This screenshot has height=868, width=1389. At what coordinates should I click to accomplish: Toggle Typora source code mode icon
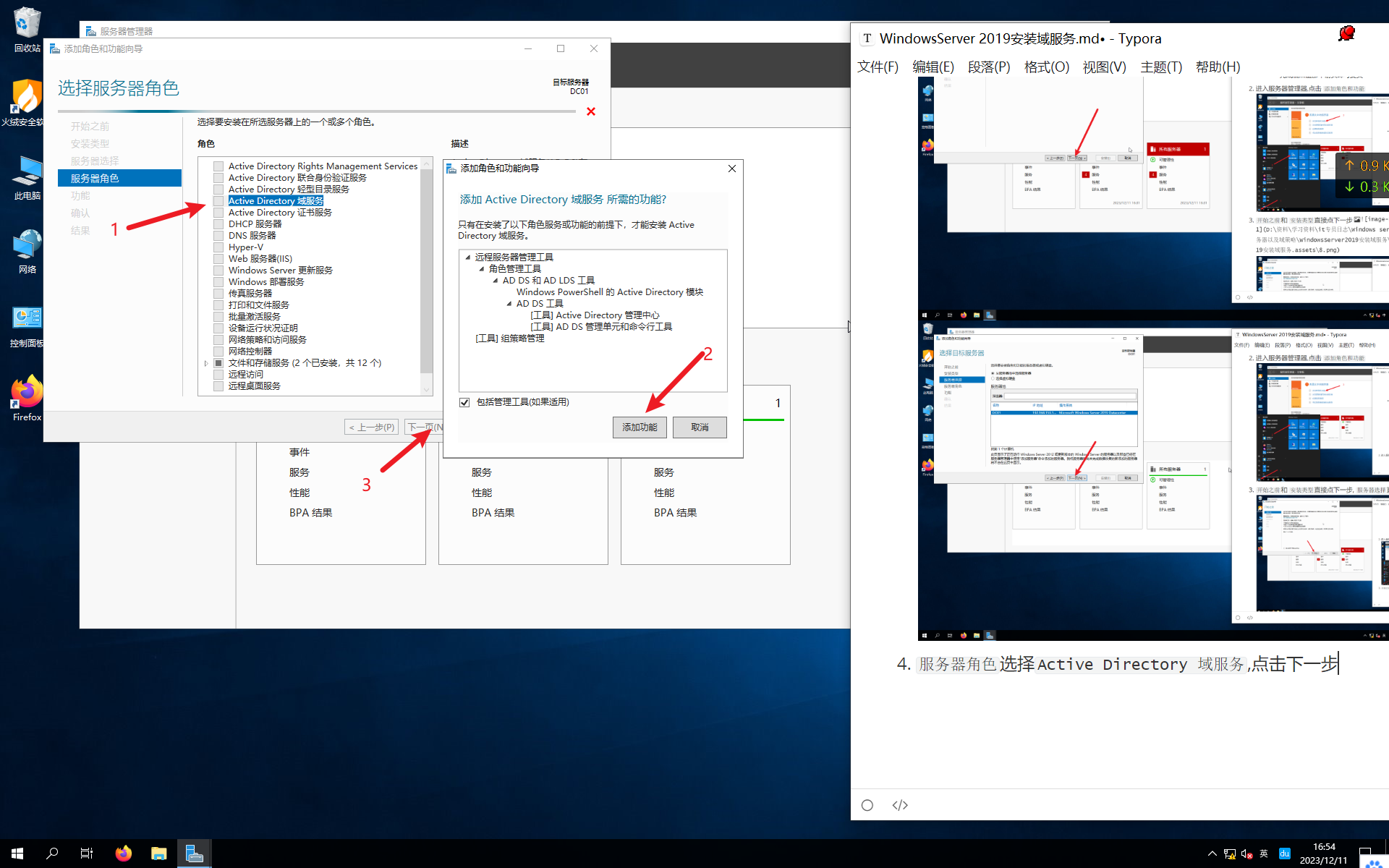point(900,805)
